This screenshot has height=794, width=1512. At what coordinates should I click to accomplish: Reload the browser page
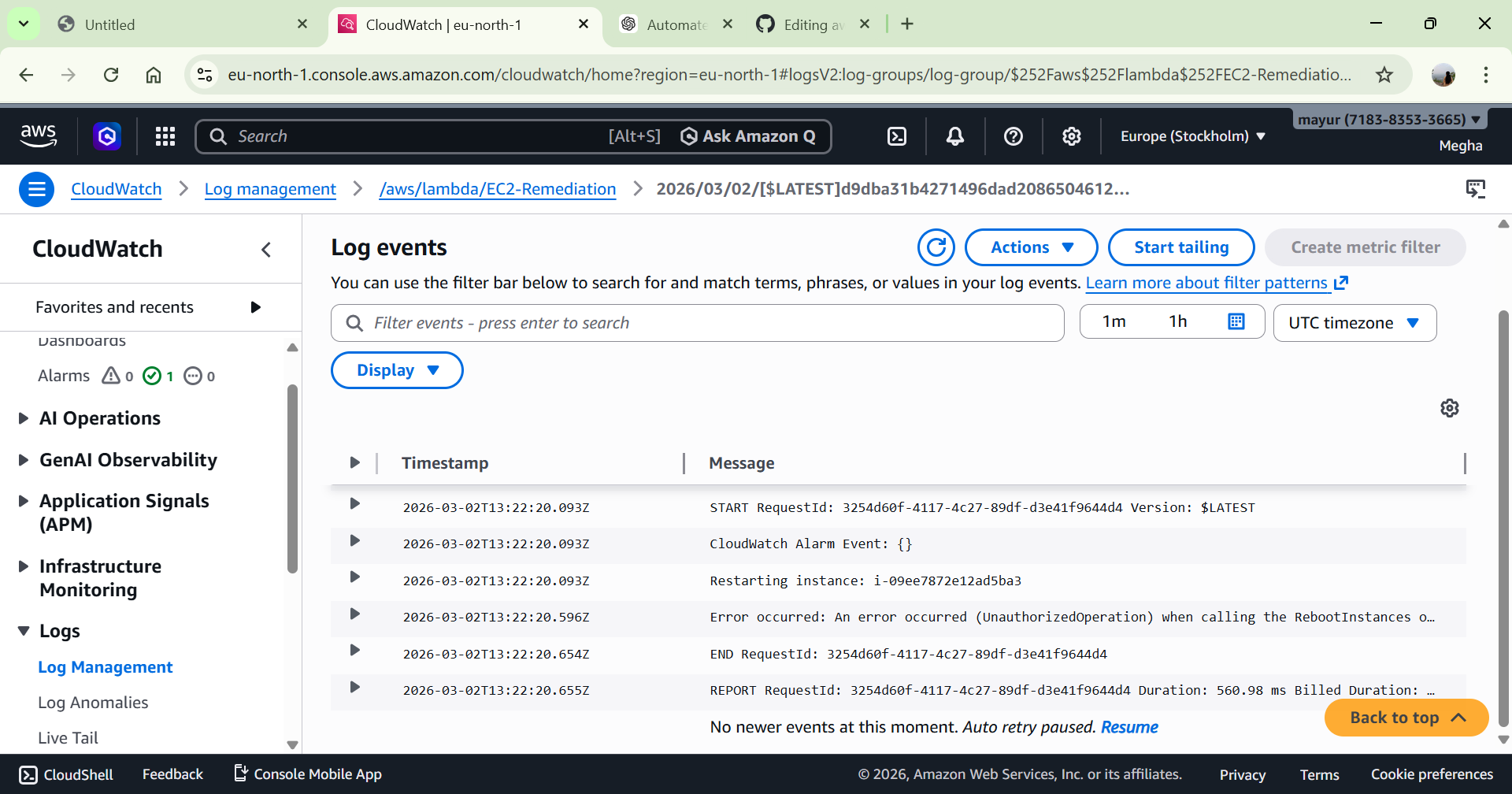111,75
